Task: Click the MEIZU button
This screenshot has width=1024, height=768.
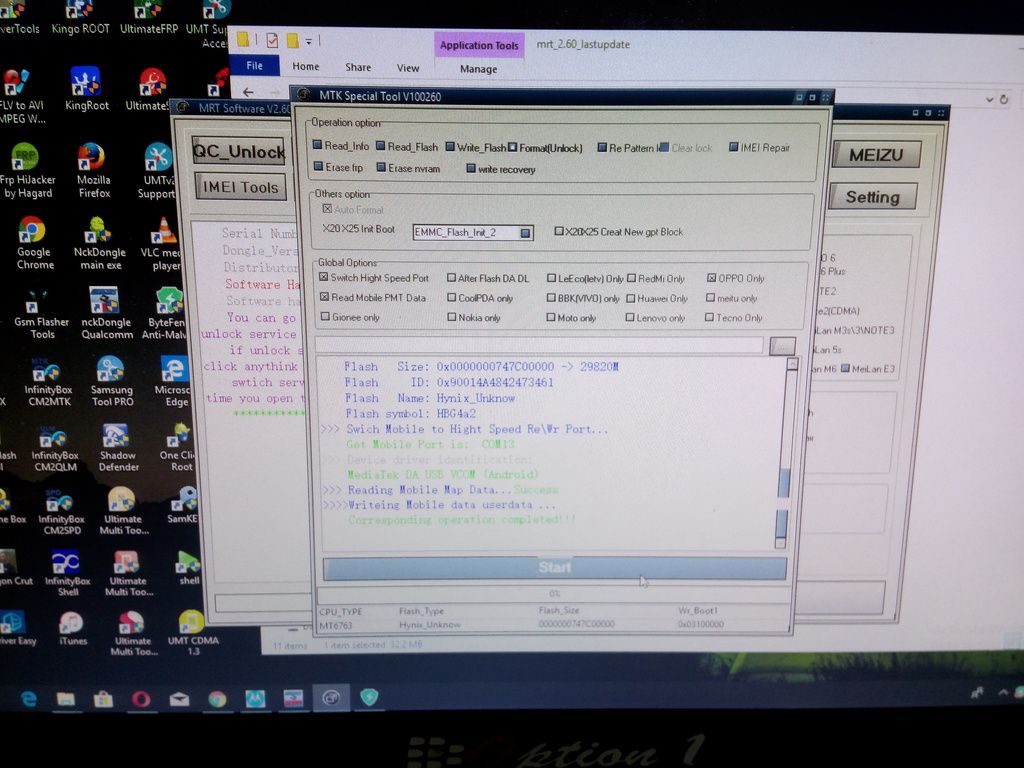Action: 875,155
